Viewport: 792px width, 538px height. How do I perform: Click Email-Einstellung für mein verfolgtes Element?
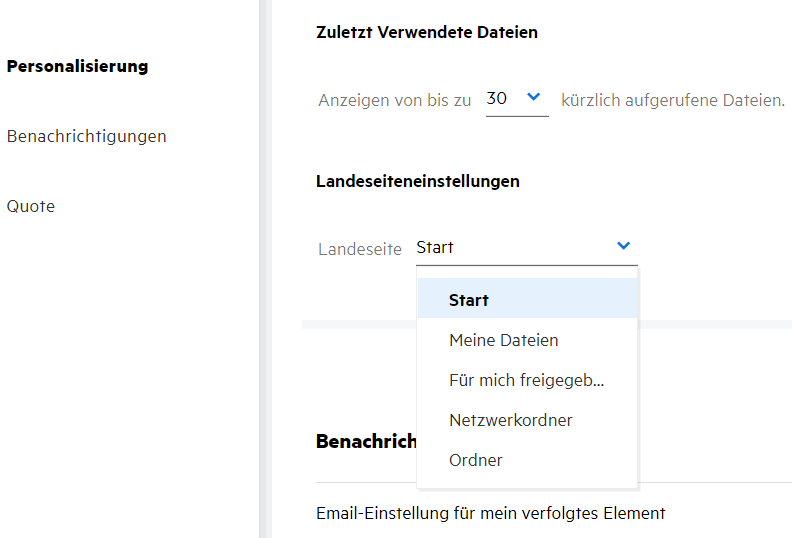tap(490, 513)
